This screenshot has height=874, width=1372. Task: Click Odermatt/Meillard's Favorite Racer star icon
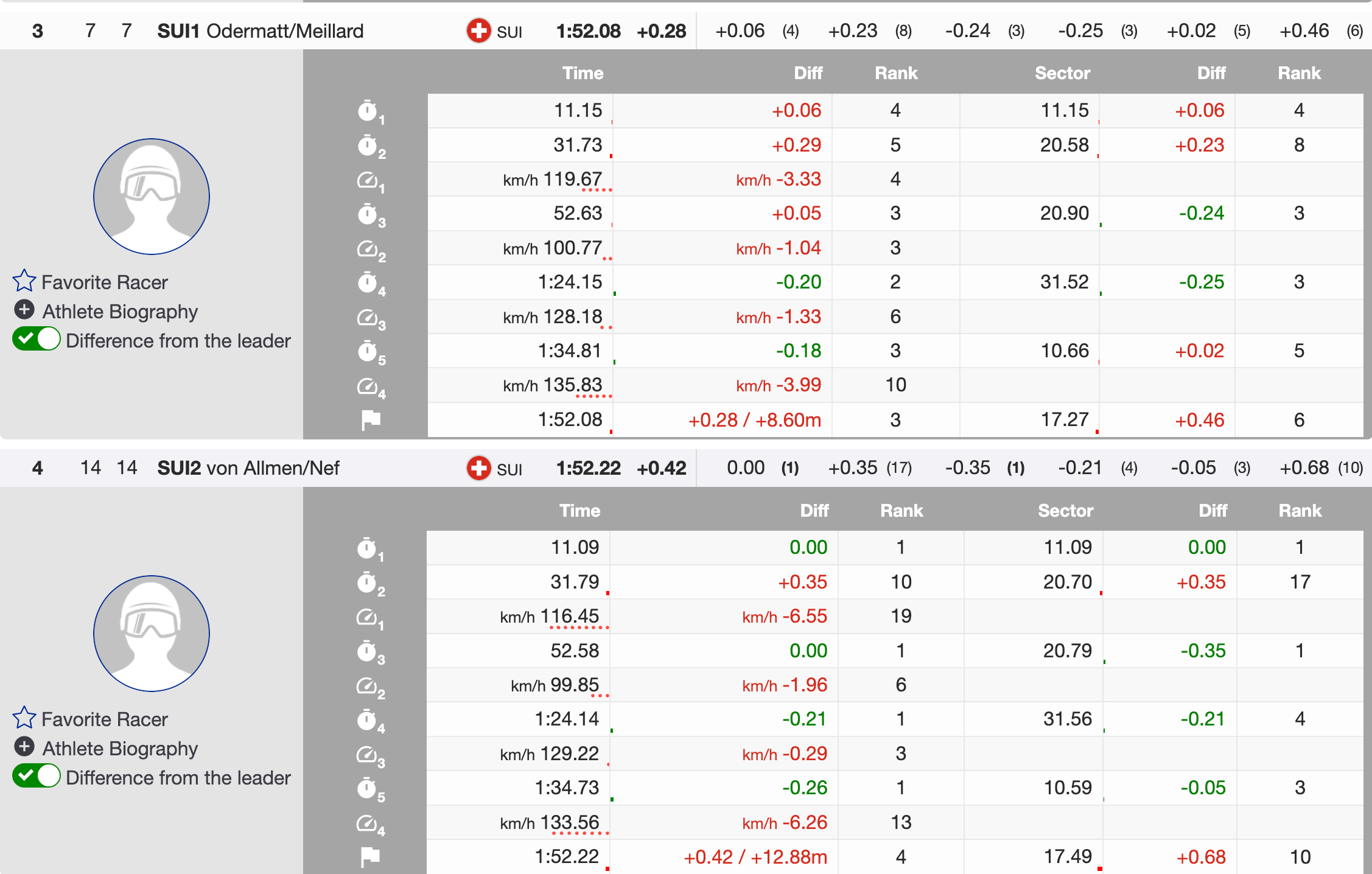(24, 281)
